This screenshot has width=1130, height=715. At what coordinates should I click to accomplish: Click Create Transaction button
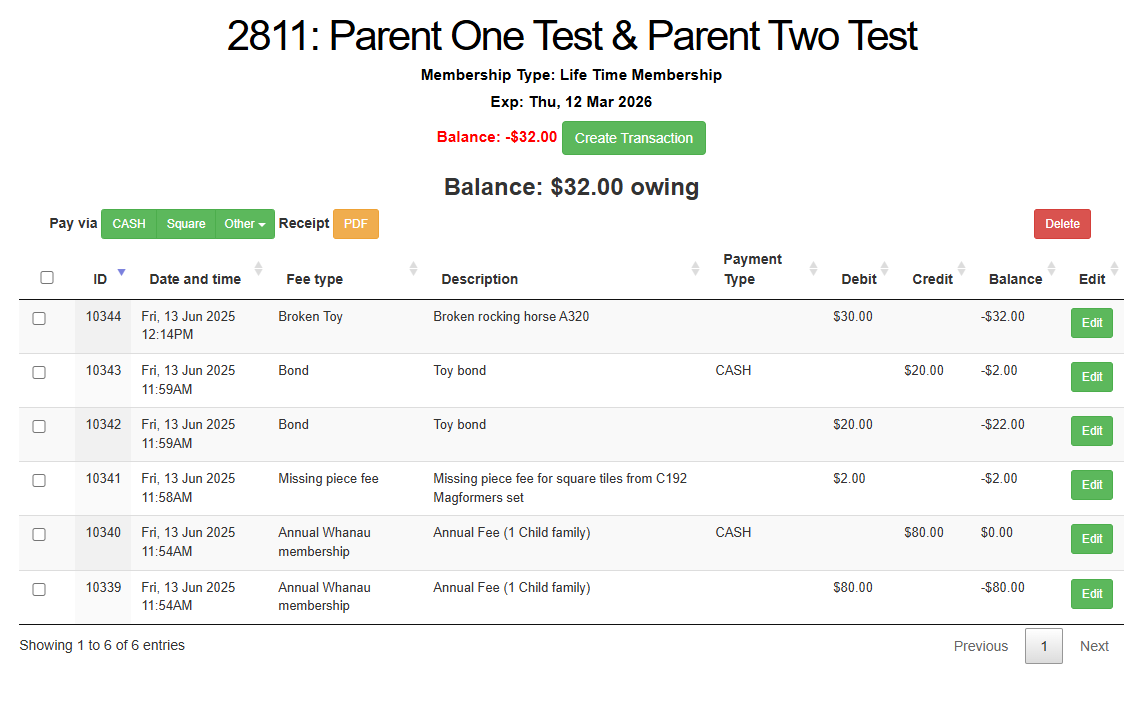tap(633, 138)
